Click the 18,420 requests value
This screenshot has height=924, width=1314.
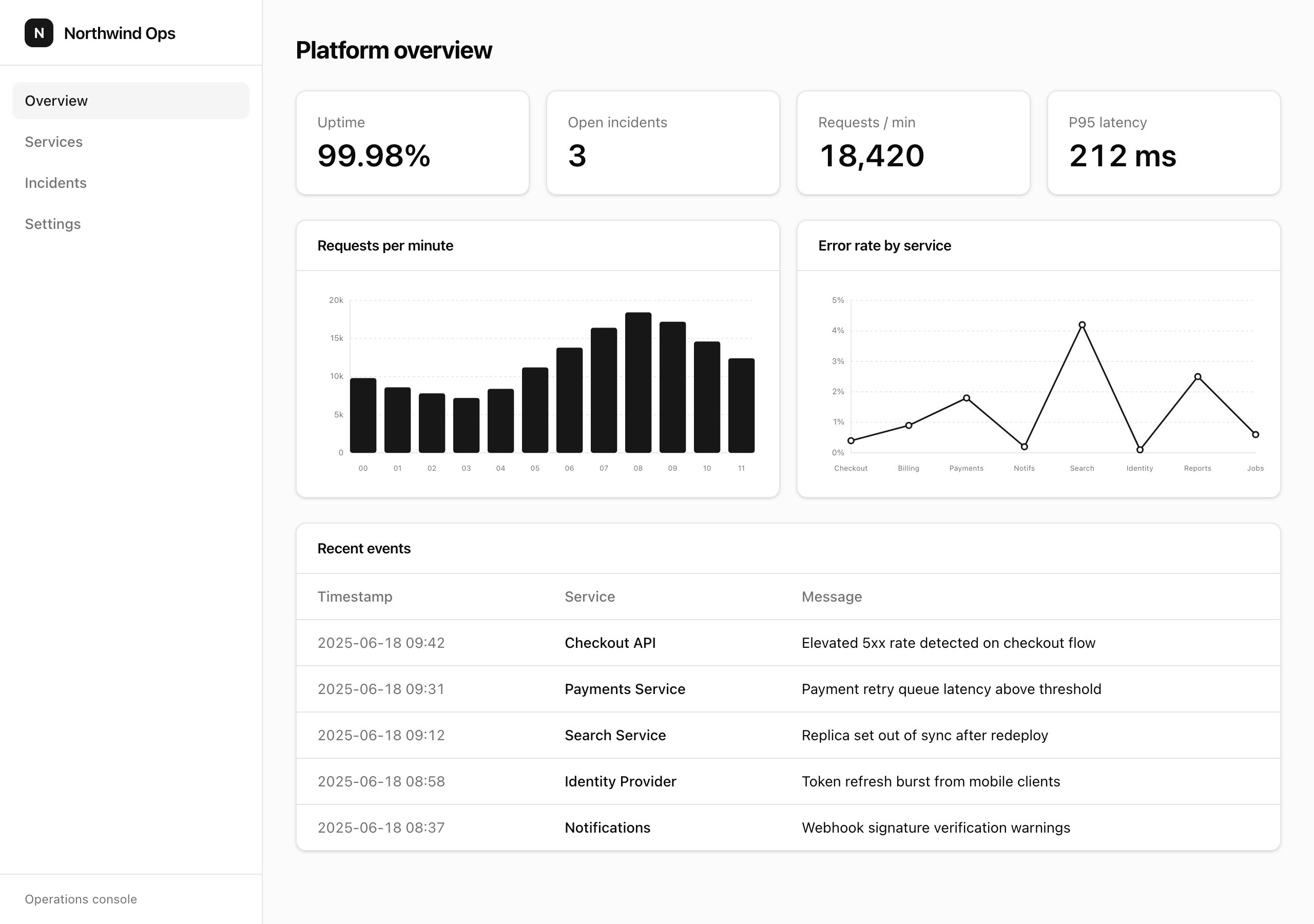pos(872,156)
